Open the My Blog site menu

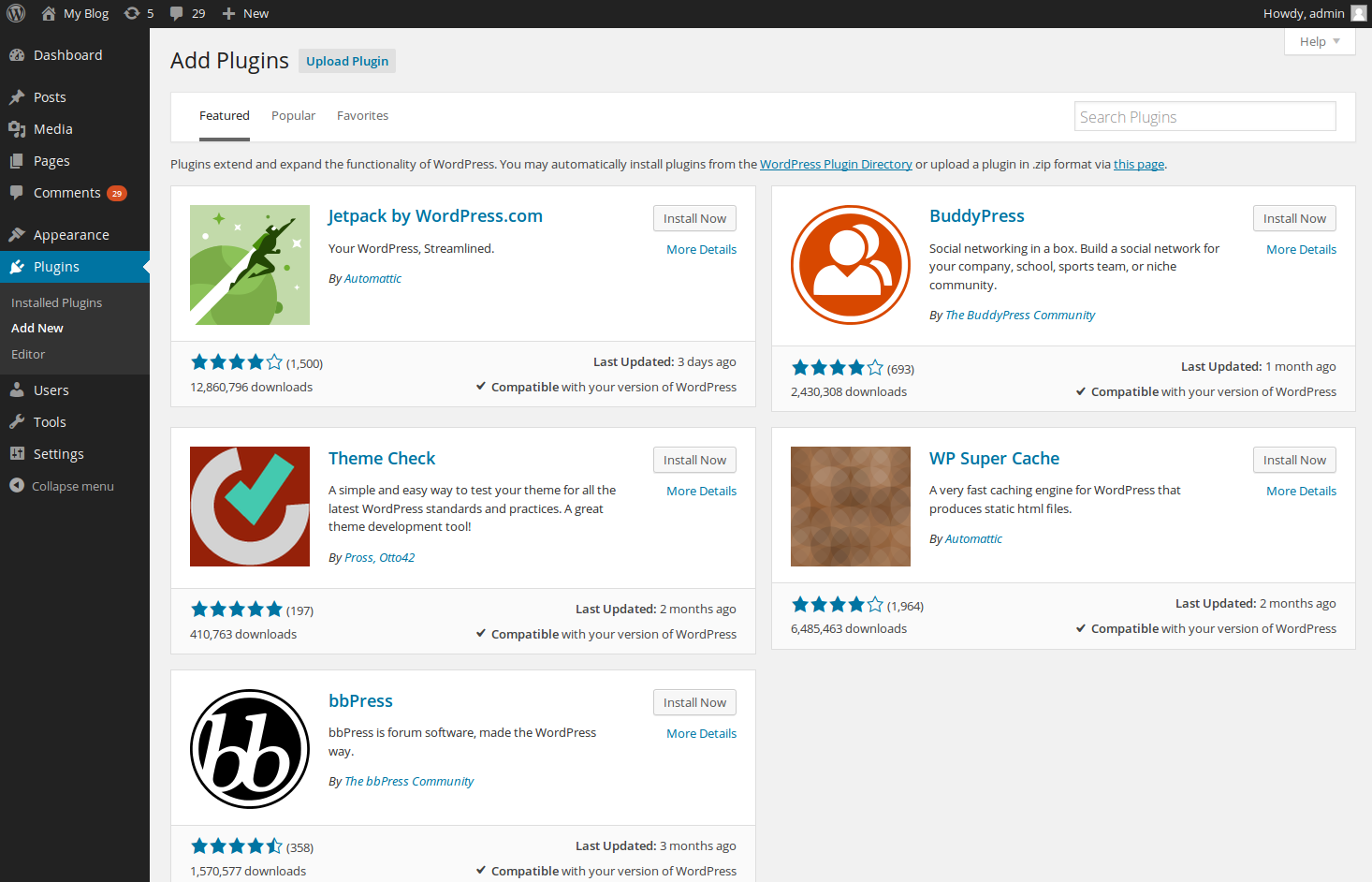point(76,13)
